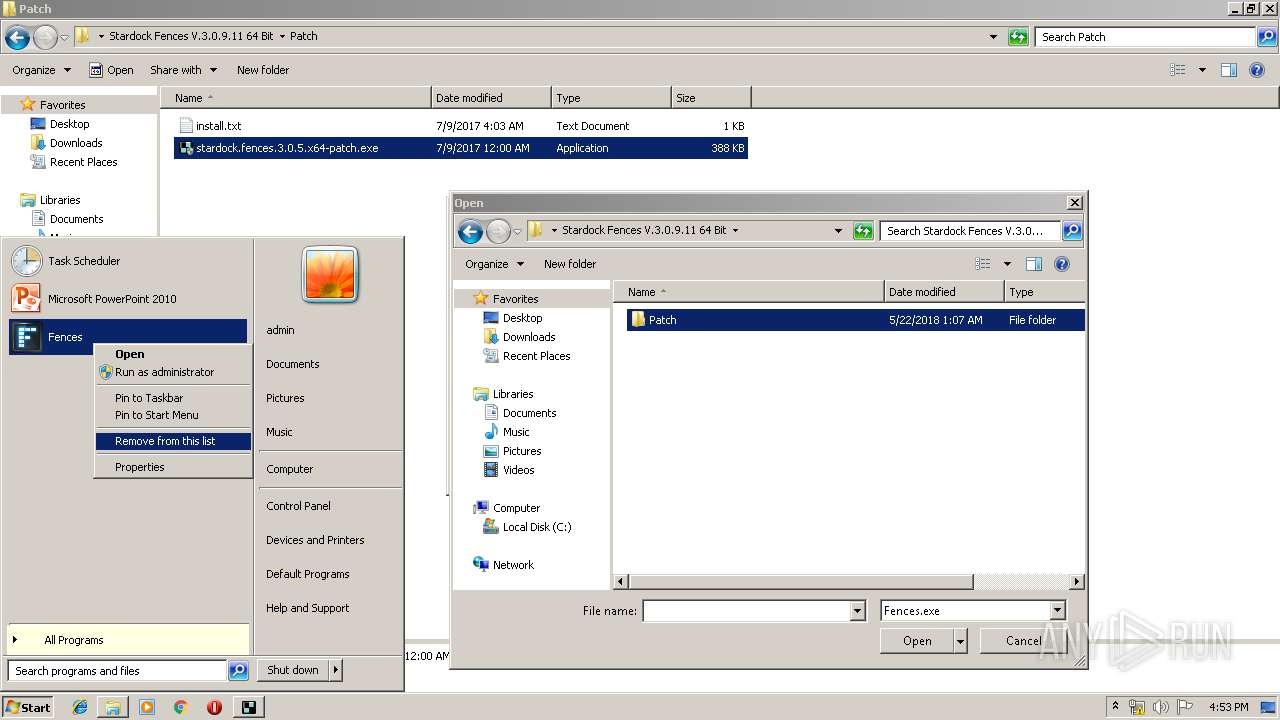Open Organize menu in Patch window
1280x720 pixels.
tap(42, 70)
